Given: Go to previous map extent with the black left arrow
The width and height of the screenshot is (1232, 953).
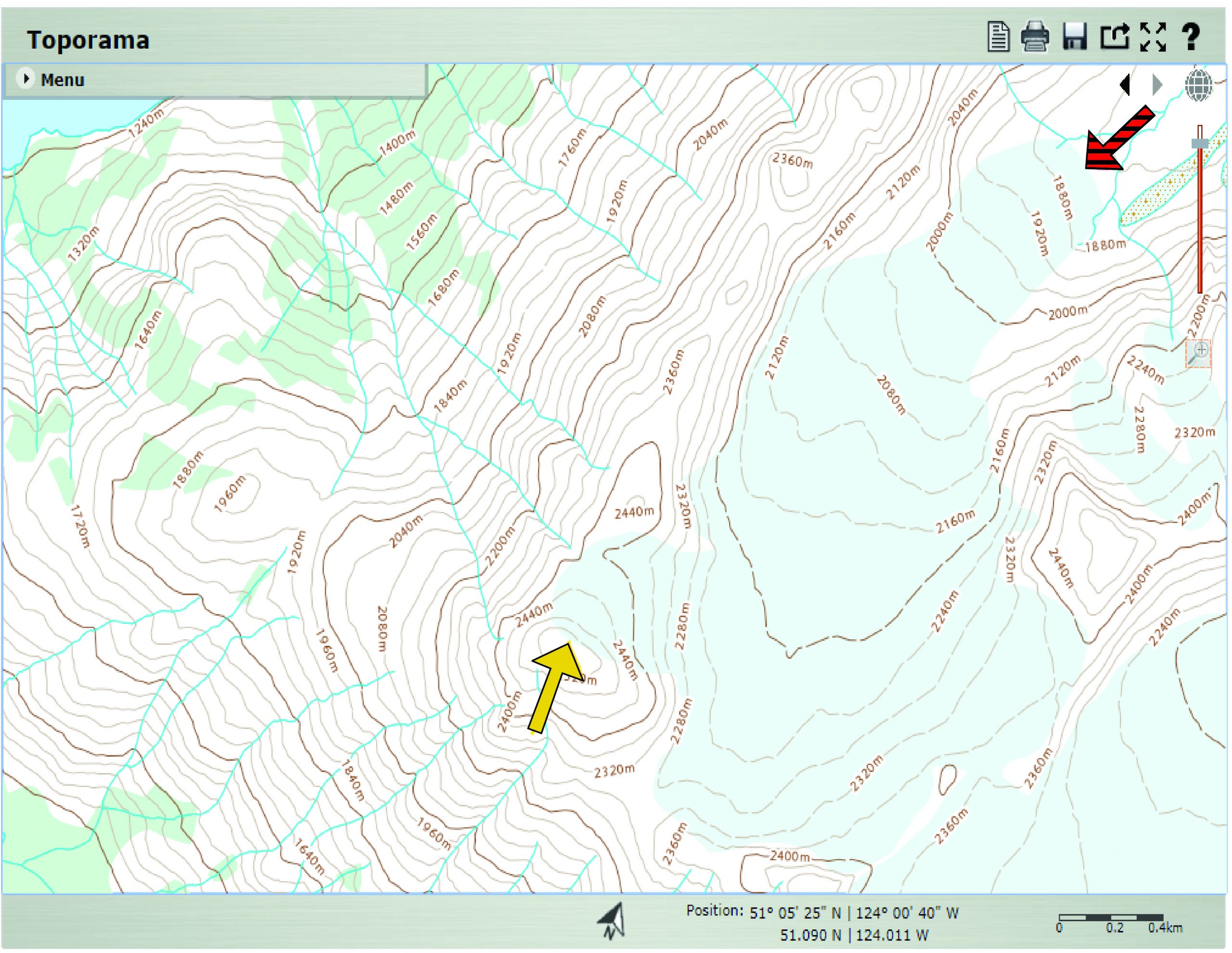Looking at the screenshot, I should pos(1125,85).
